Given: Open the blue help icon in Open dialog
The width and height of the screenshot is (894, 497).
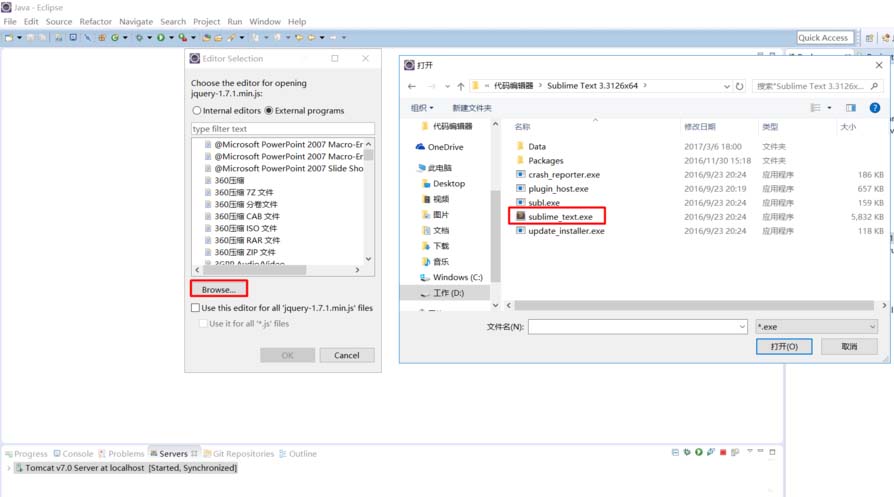Looking at the screenshot, I should click(x=875, y=108).
